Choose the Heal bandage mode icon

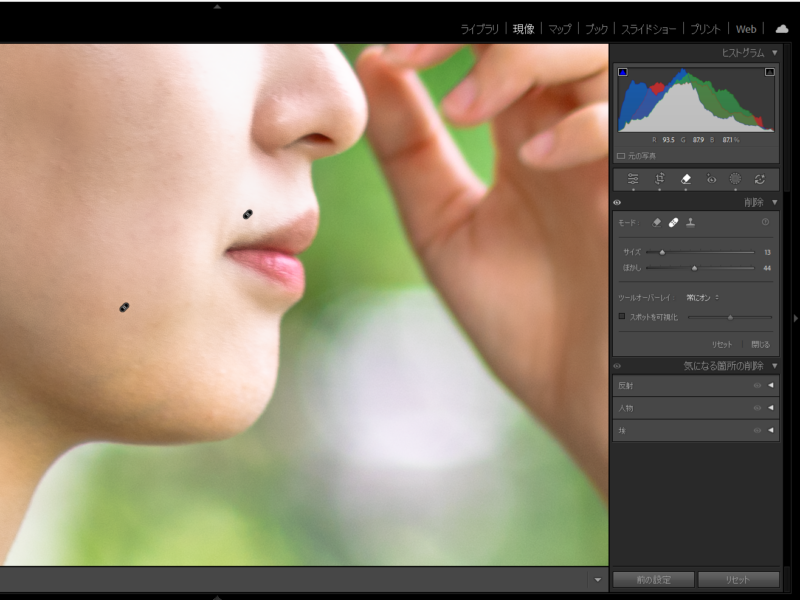(x=673, y=222)
